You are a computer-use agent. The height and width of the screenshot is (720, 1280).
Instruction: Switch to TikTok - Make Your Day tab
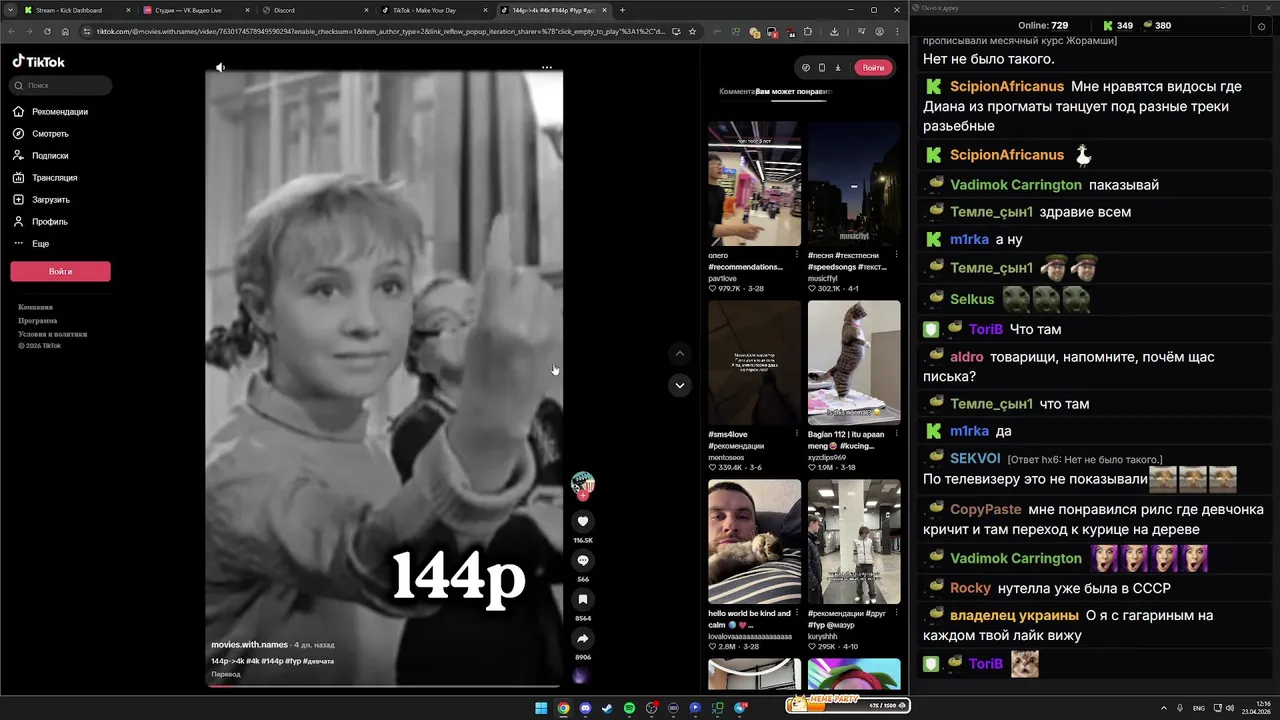tap(436, 10)
